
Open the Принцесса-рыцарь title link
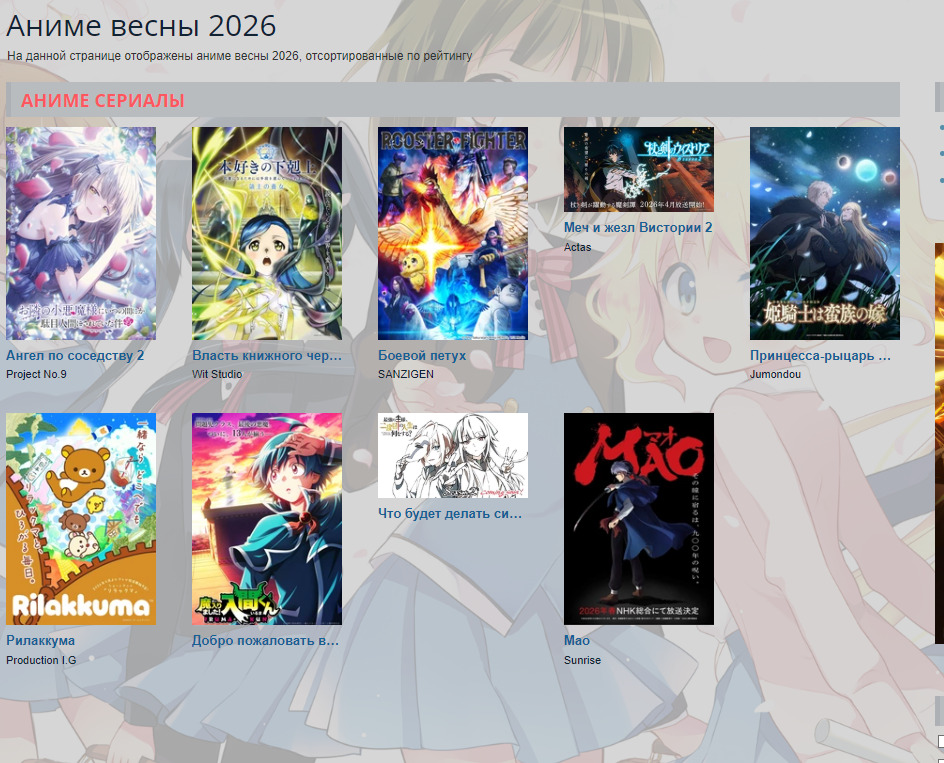coord(820,355)
